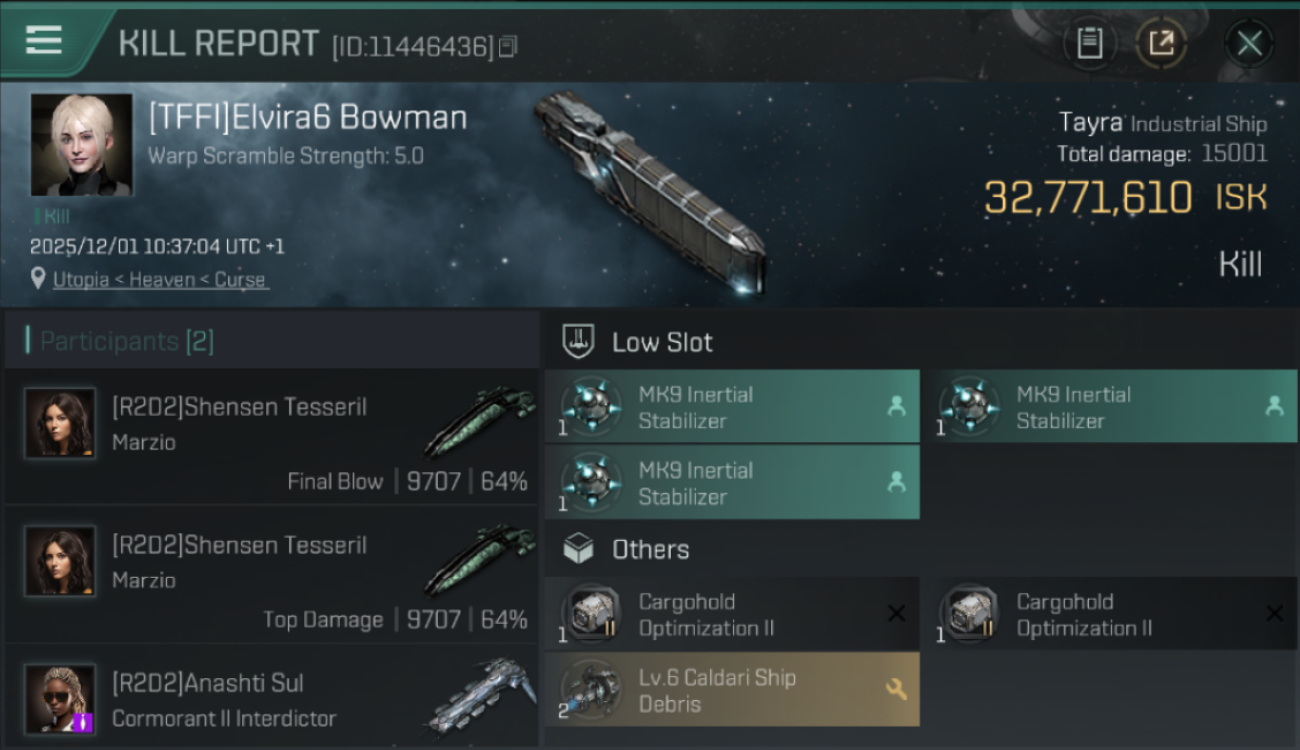View Elvira6 Bowman's portrait

point(81,145)
